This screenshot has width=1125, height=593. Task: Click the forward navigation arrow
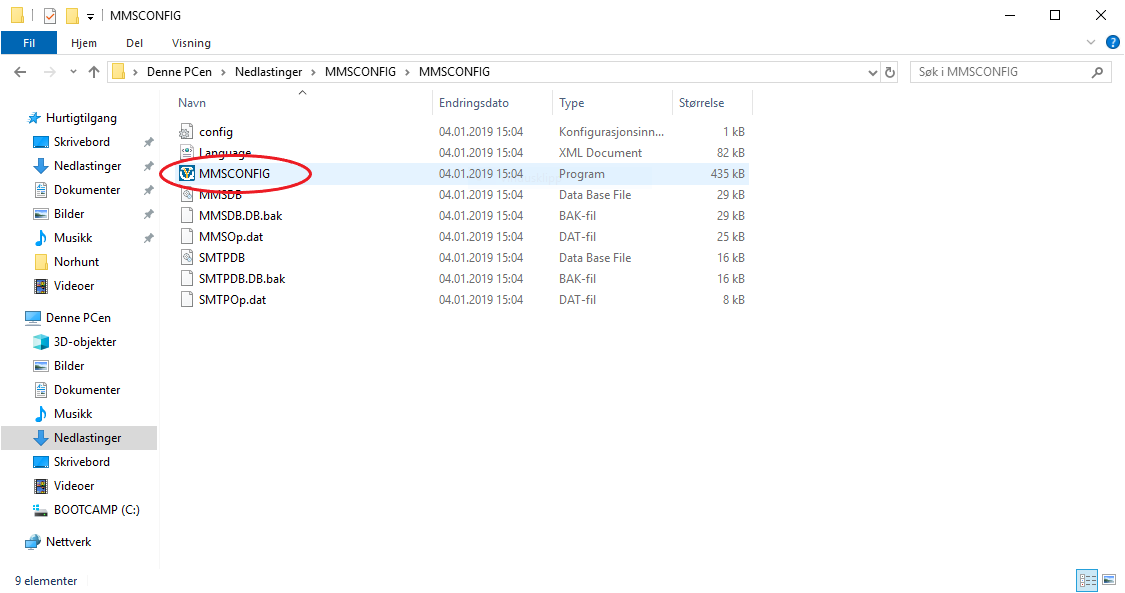click(50, 72)
